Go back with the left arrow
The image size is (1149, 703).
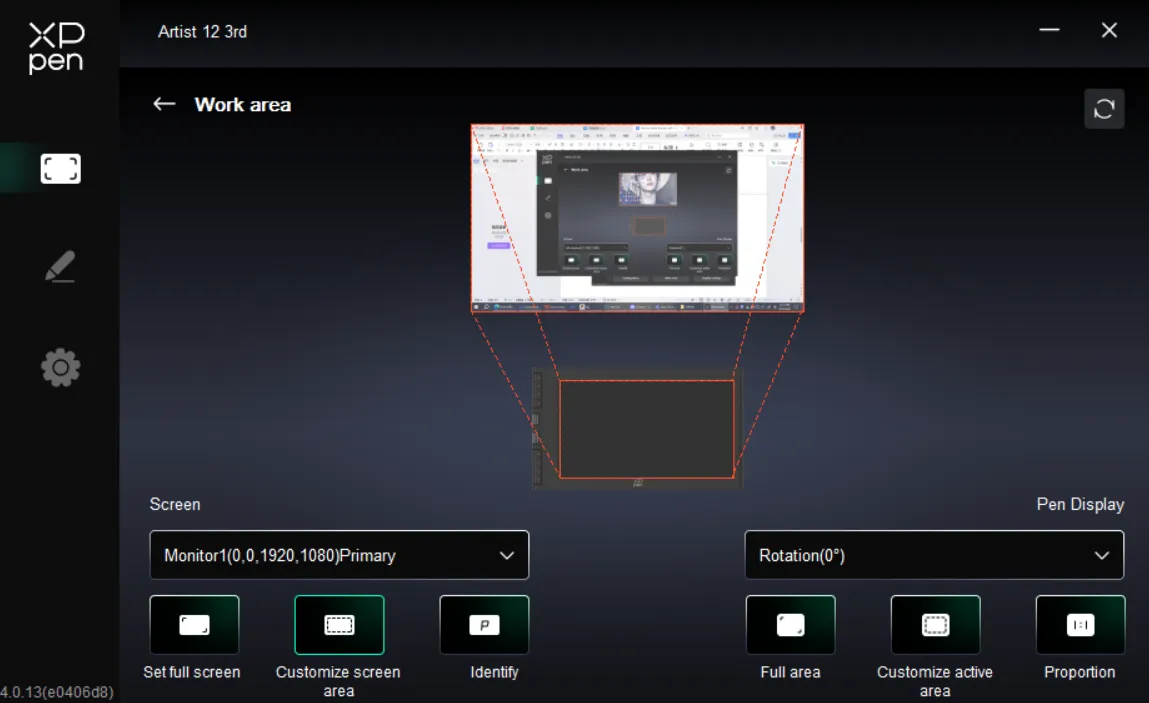pos(164,104)
